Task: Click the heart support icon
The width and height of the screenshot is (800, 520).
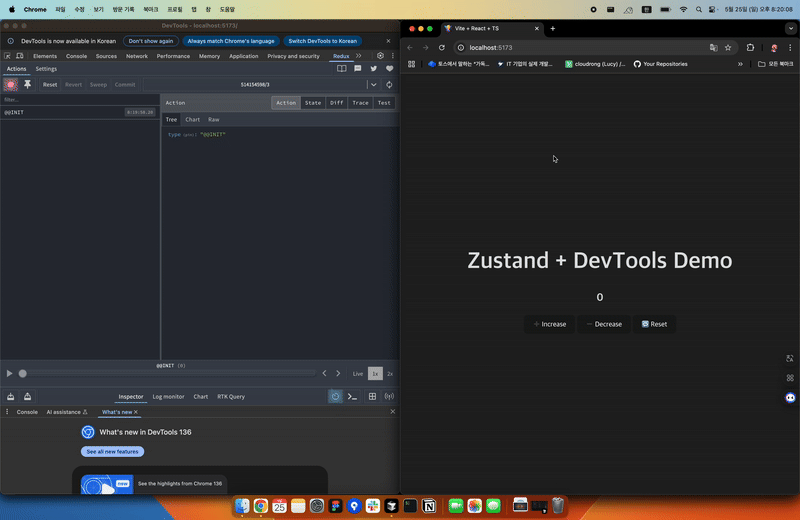Action: tap(390, 68)
